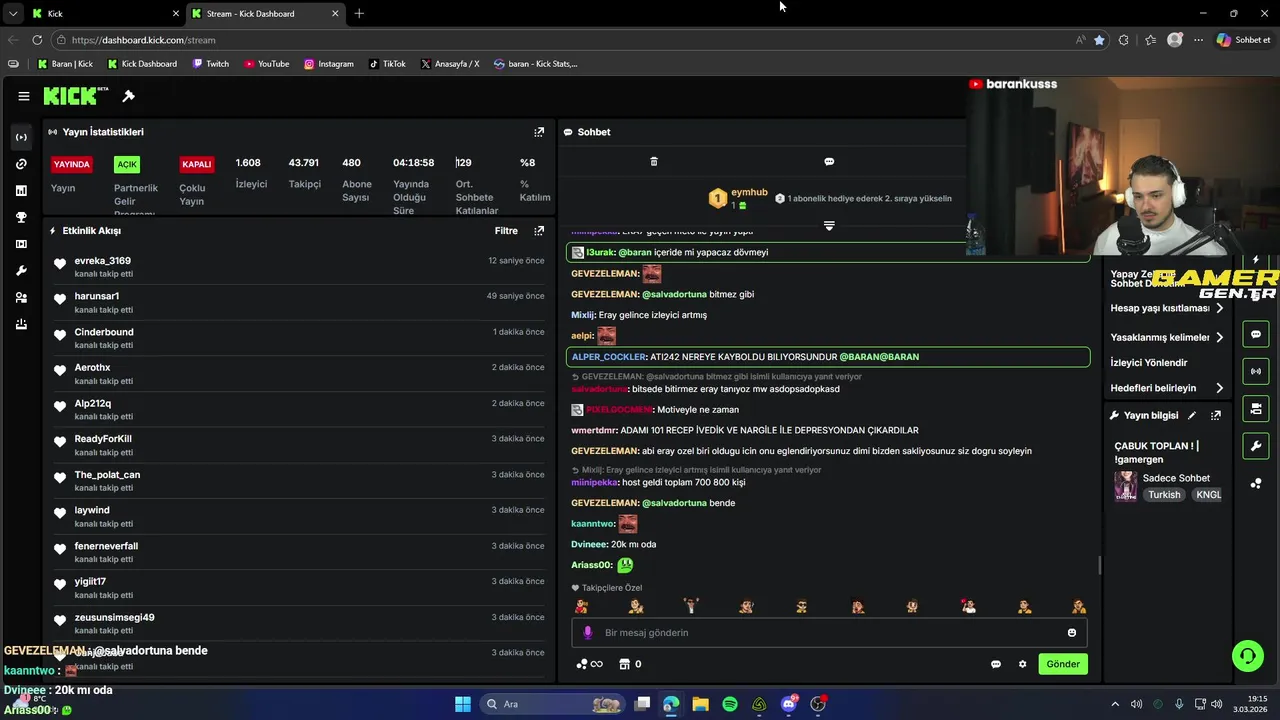The image size is (1280, 720).
Task: Open the Twitch bookmark
Action: [x=211, y=64]
